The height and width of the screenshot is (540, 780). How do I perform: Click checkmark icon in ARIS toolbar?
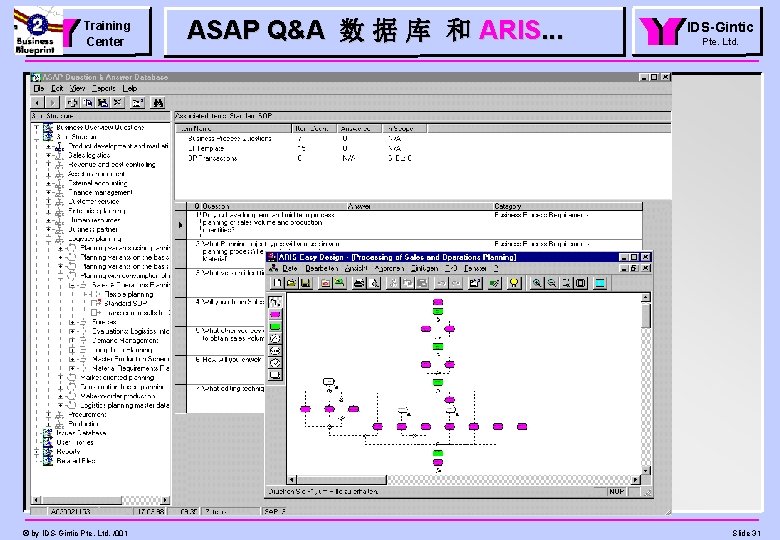(494, 283)
